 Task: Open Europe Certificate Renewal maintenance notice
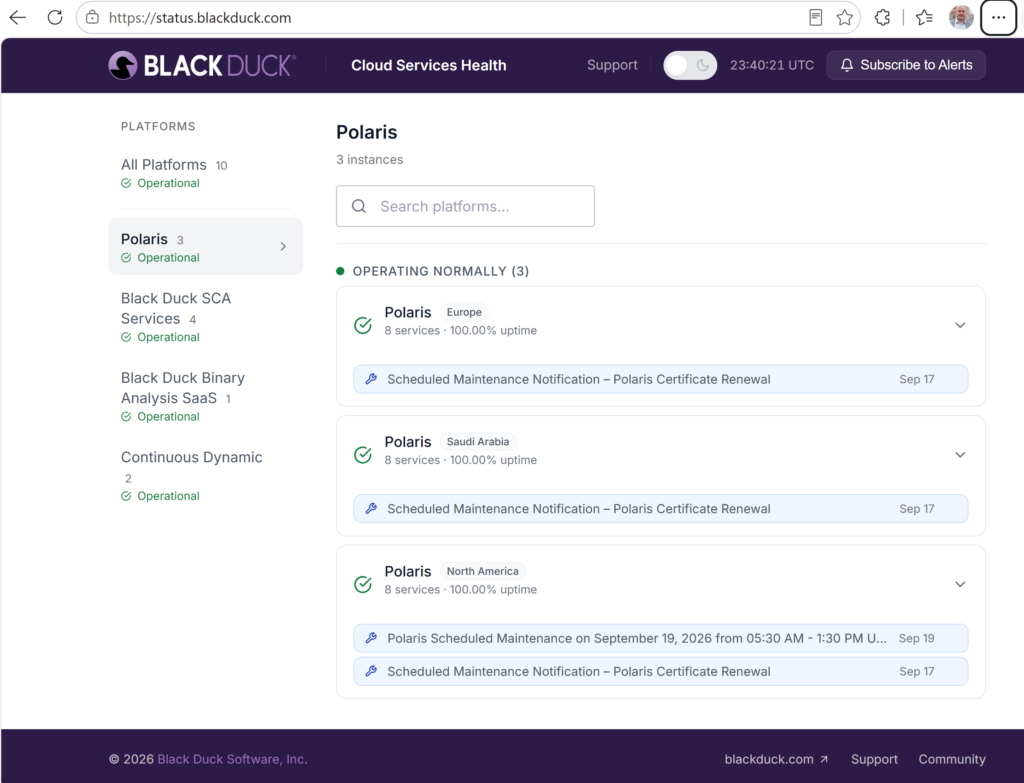pos(660,379)
